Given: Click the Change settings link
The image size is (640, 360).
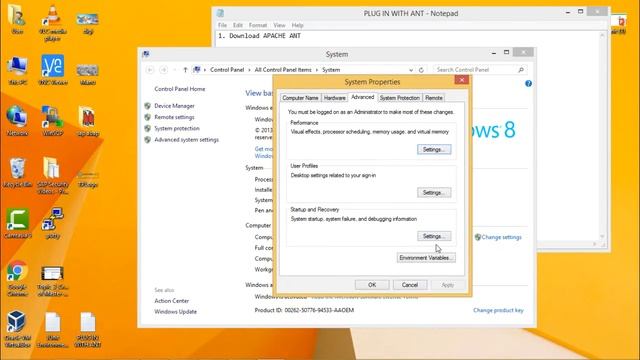Looking at the screenshot, I should tap(501, 237).
